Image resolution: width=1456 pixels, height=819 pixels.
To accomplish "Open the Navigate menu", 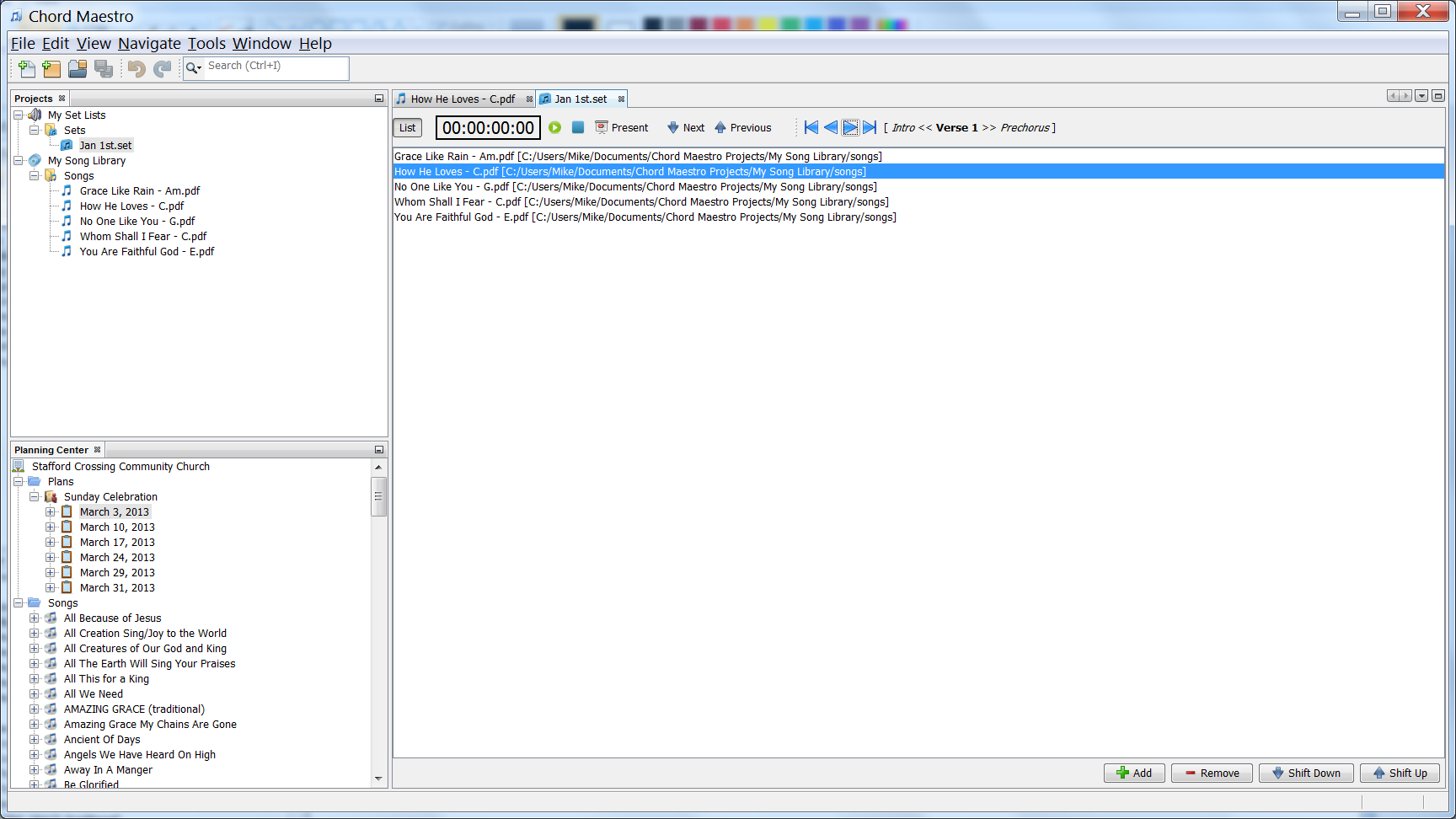I will pyautogui.click(x=149, y=44).
